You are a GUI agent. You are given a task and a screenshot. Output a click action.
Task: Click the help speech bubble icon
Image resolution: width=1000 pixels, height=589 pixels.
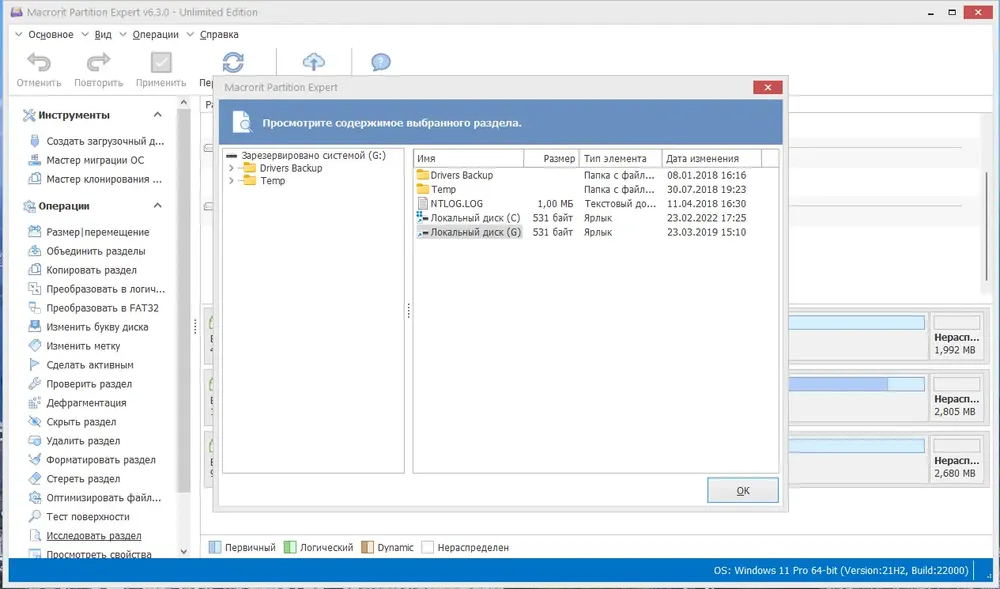click(x=381, y=62)
